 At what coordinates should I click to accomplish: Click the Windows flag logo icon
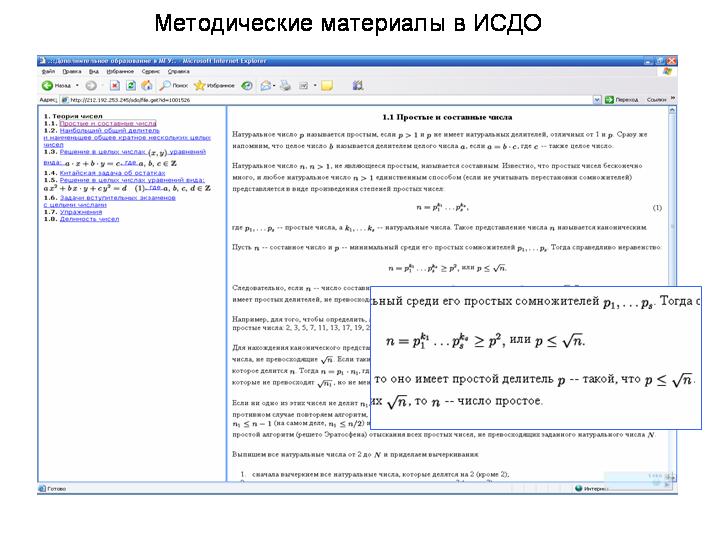[667, 72]
